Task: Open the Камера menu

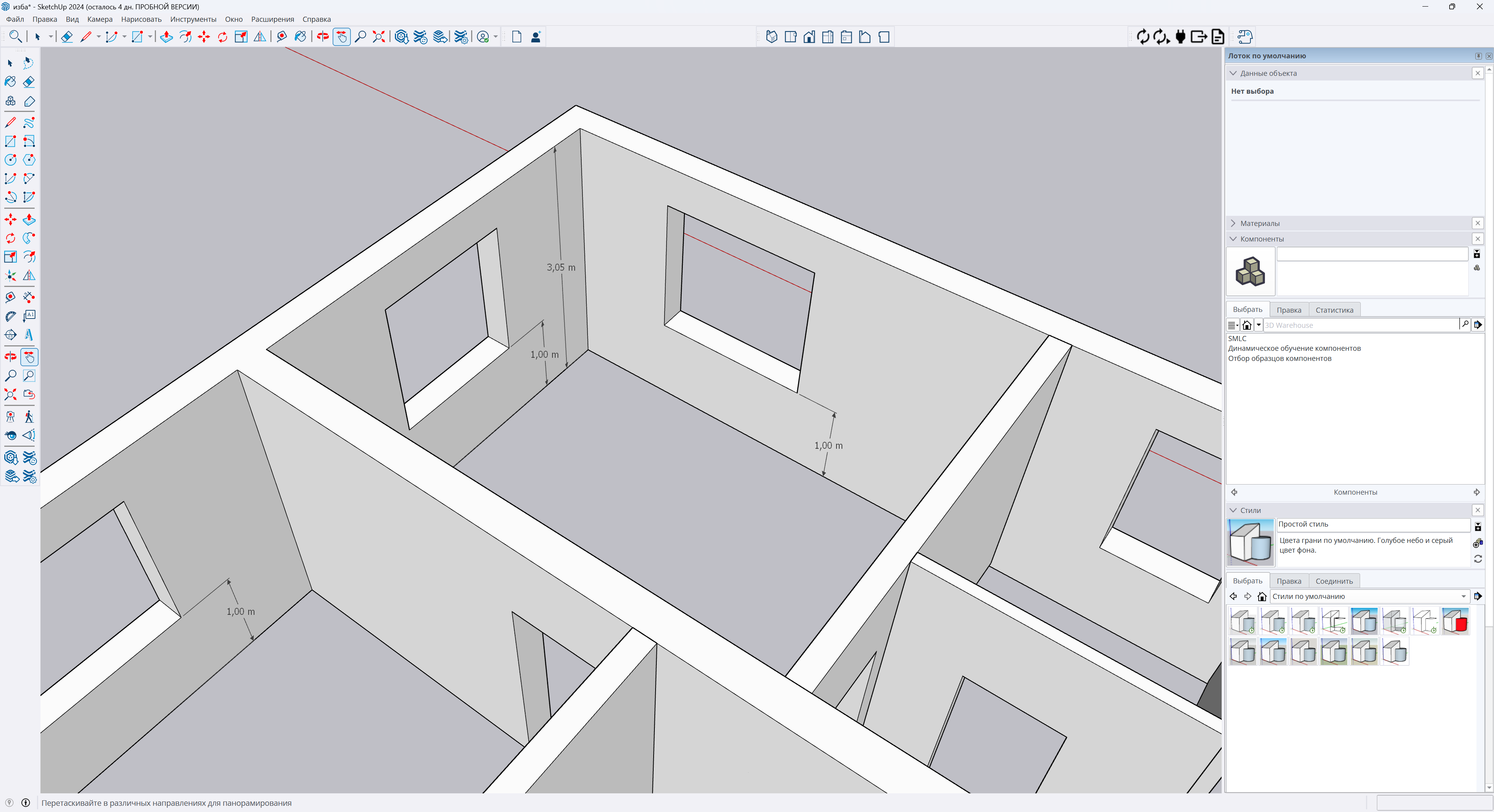Action: 100,19
